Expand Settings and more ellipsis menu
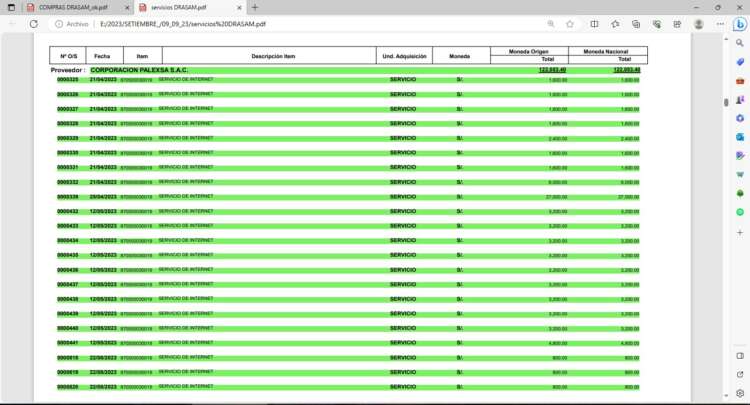 point(718,23)
